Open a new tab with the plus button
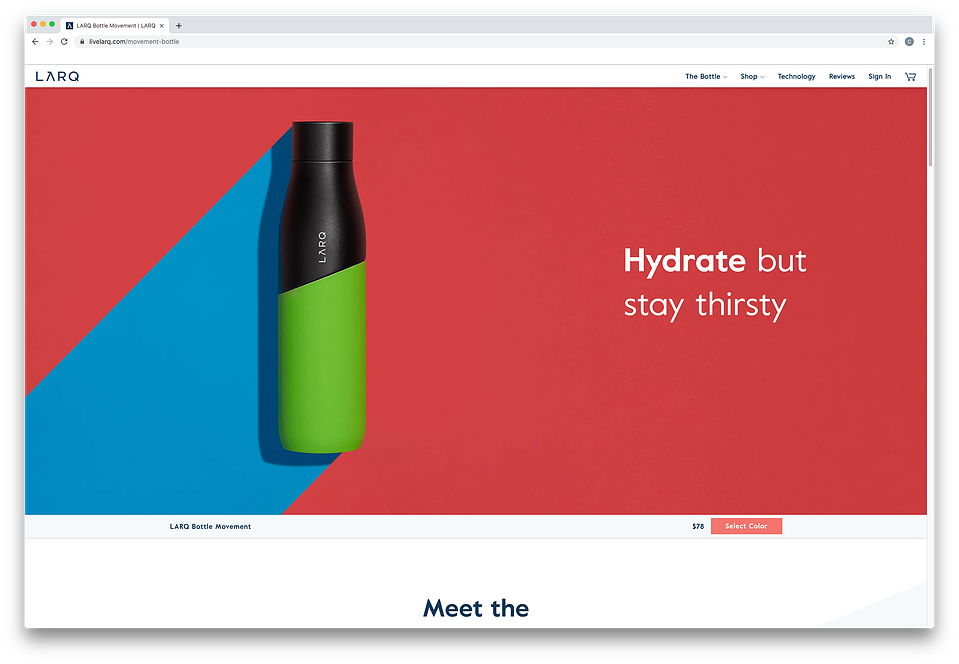 (x=179, y=26)
